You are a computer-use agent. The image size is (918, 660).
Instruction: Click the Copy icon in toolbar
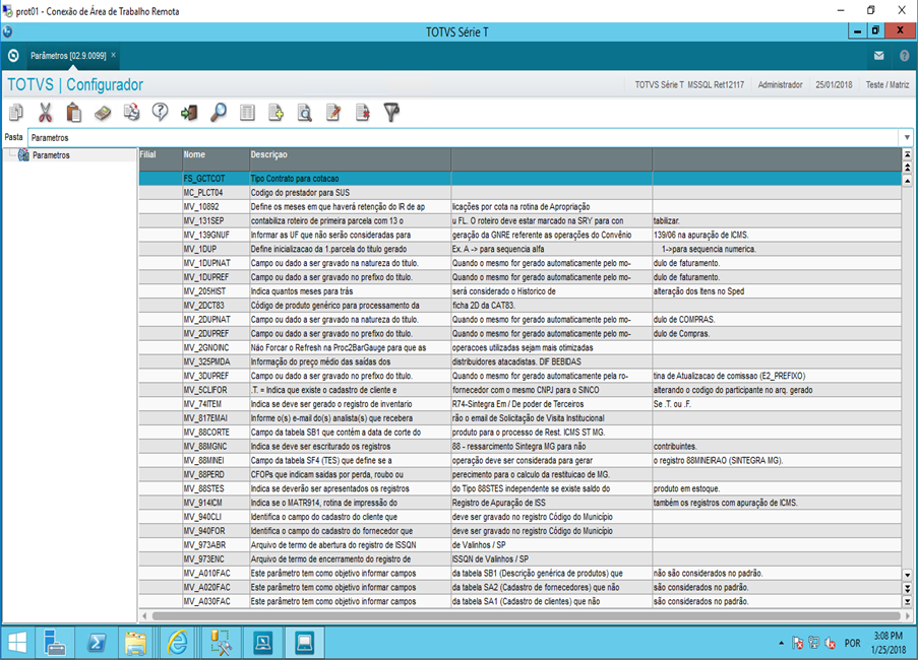pyautogui.click(x=16, y=113)
